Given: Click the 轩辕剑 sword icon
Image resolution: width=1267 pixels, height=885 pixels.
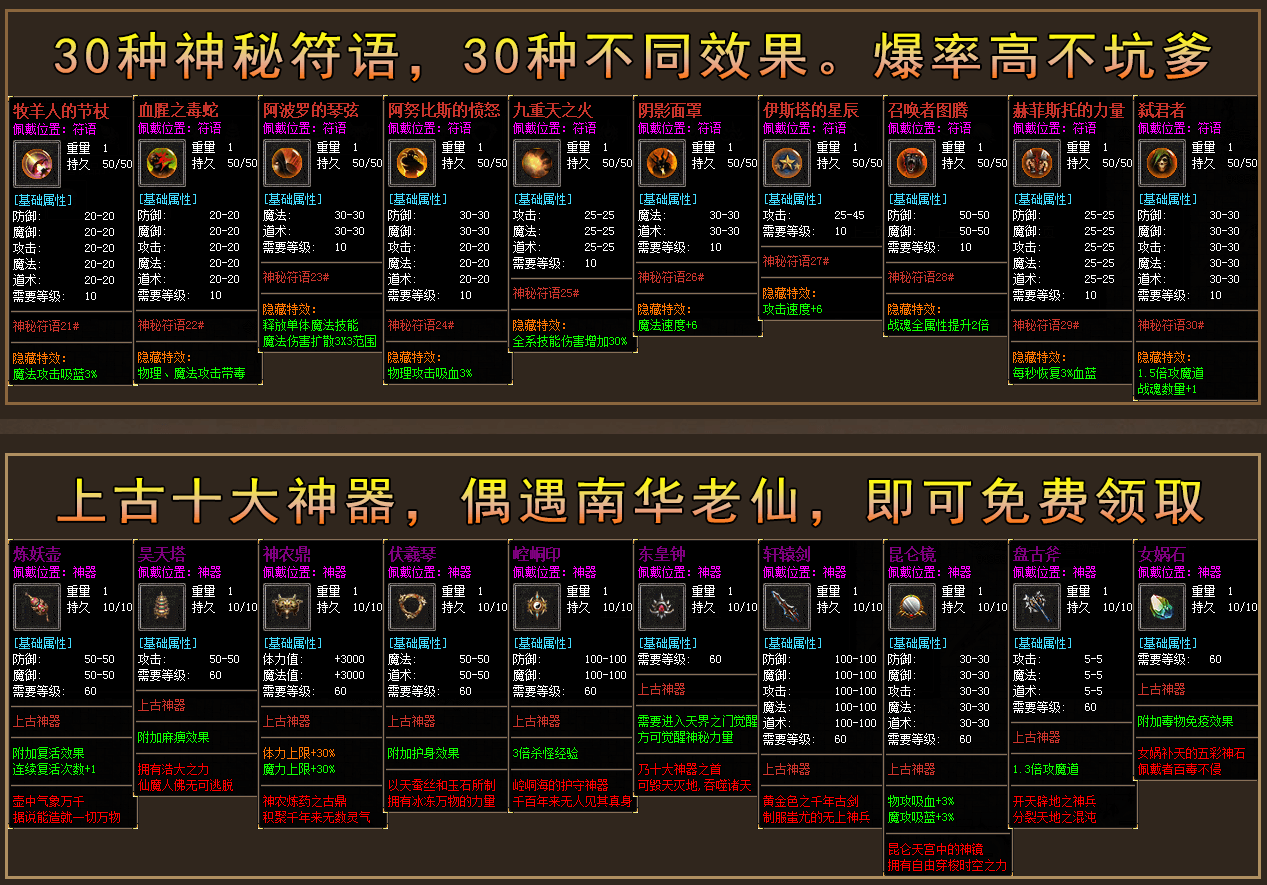Looking at the screenshot, I should (x=787, y=607).
